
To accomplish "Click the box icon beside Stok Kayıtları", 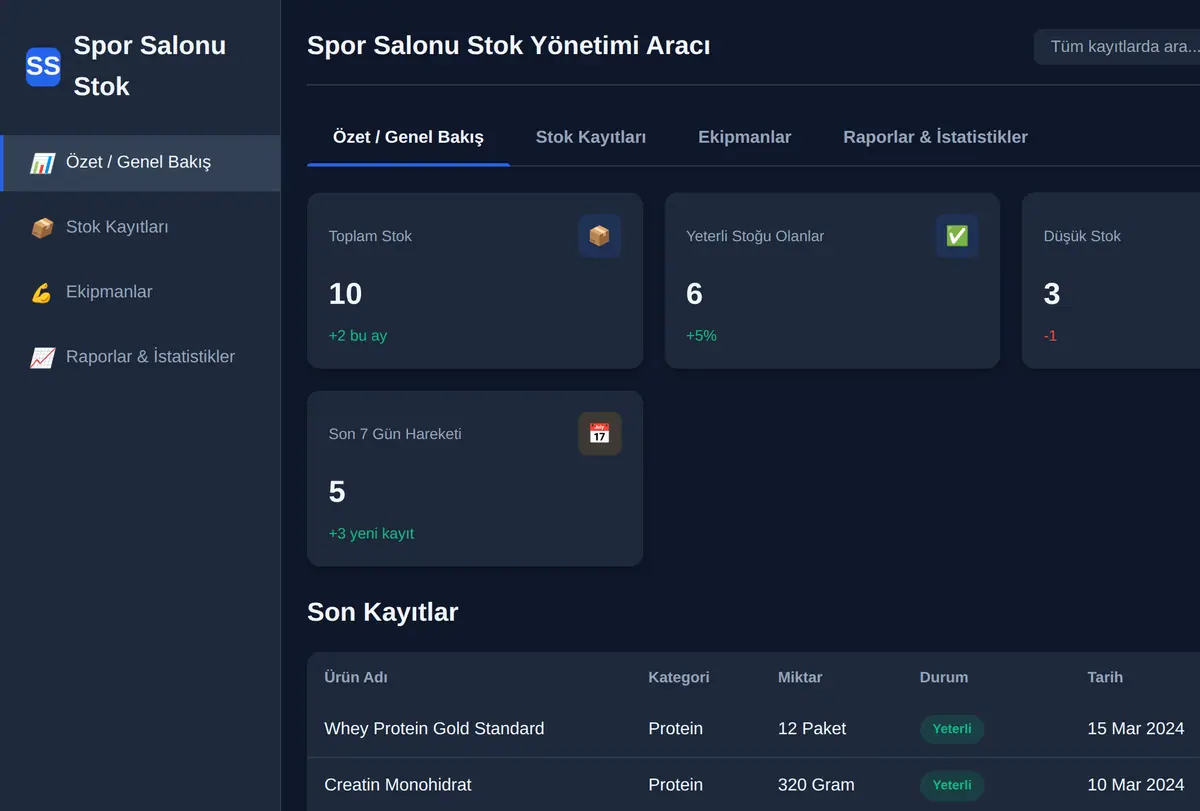I will (42, 228).
